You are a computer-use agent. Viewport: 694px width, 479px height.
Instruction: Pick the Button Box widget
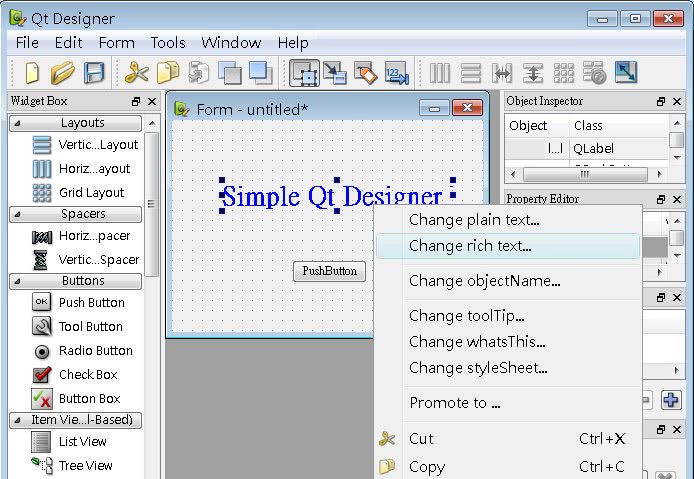click(76, 399)
